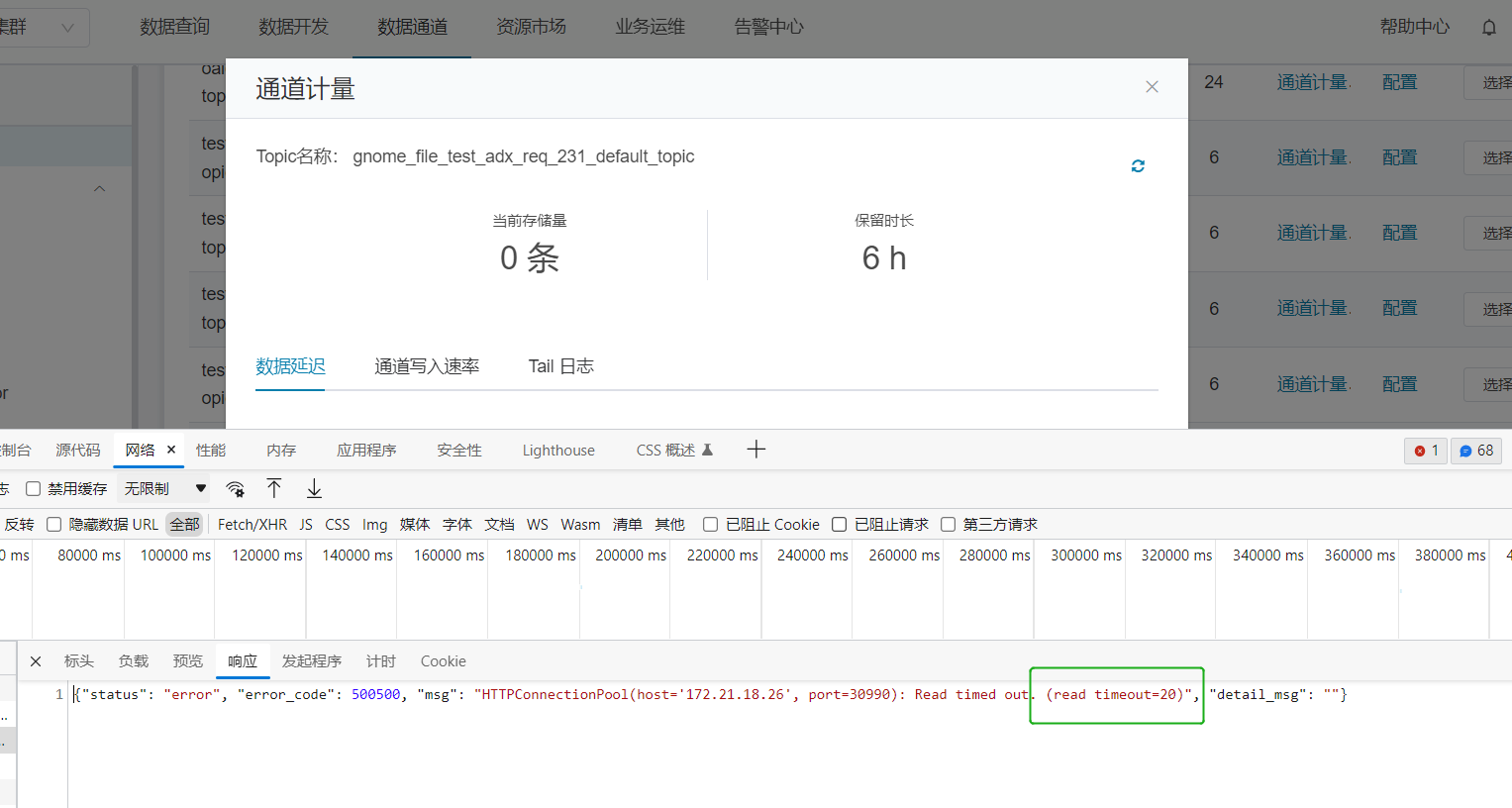This screenshot has width=1512, height=808.
Task: Open 业务运维 navigation item
Action: point(650,27)
